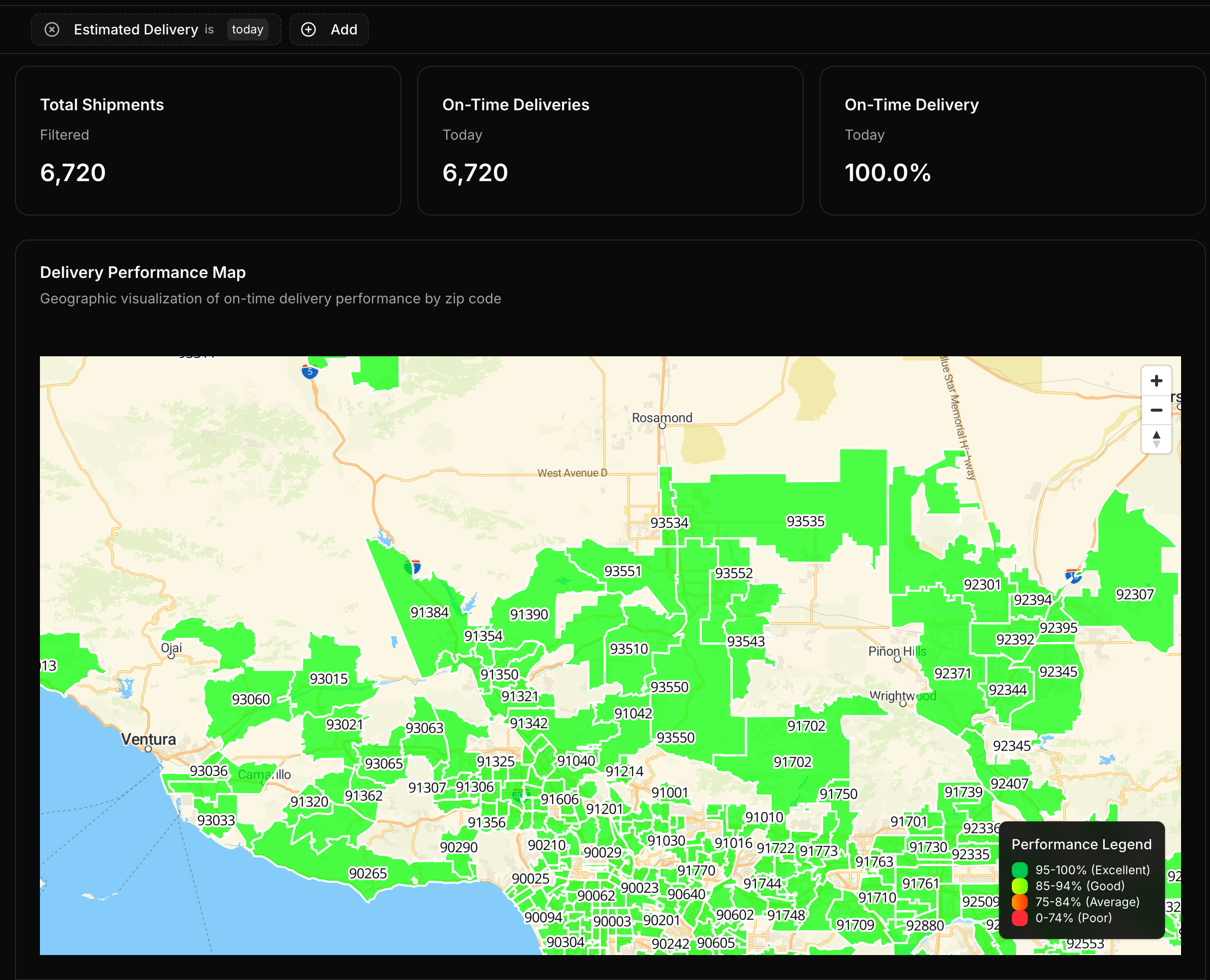Open the 'is' operator selector
1210x980 pixels.
(x=209, y=29)
